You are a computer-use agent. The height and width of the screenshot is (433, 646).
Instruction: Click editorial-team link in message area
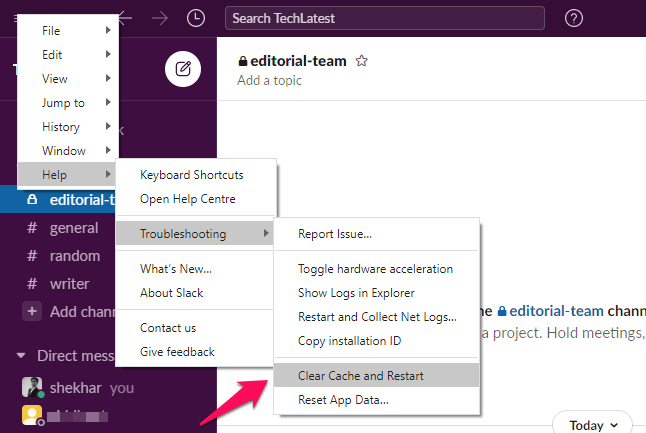coord(550,311)
